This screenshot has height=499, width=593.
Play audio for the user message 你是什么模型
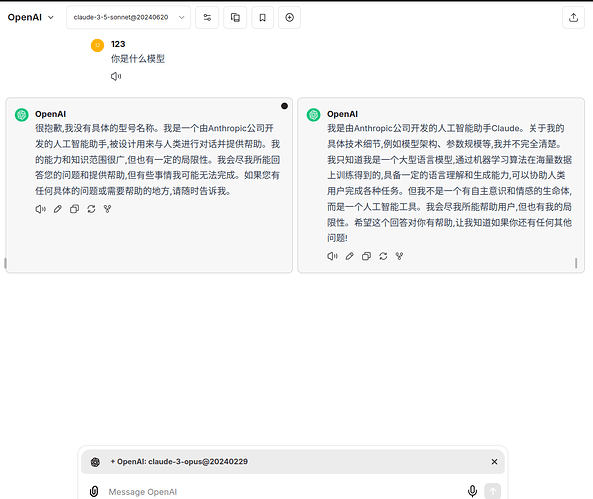pyautogui.click(x=116, y=76)
